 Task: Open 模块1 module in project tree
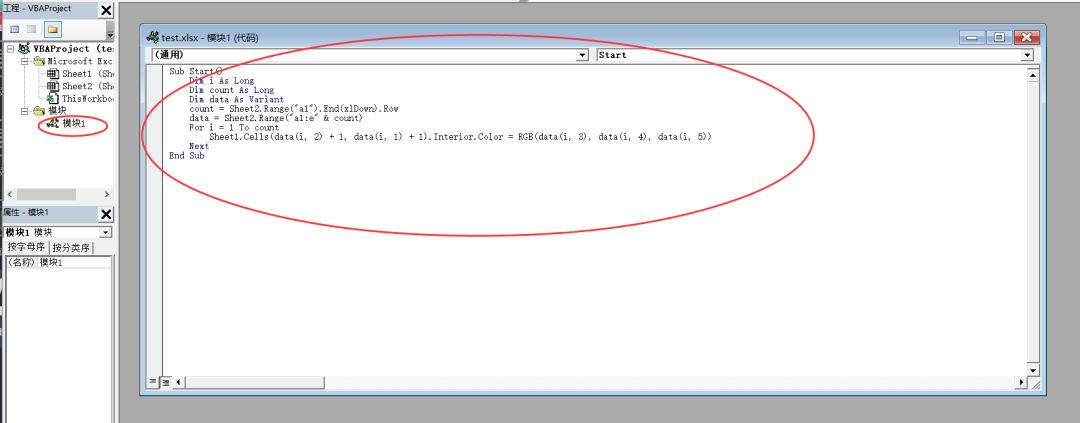coord(72,124)
